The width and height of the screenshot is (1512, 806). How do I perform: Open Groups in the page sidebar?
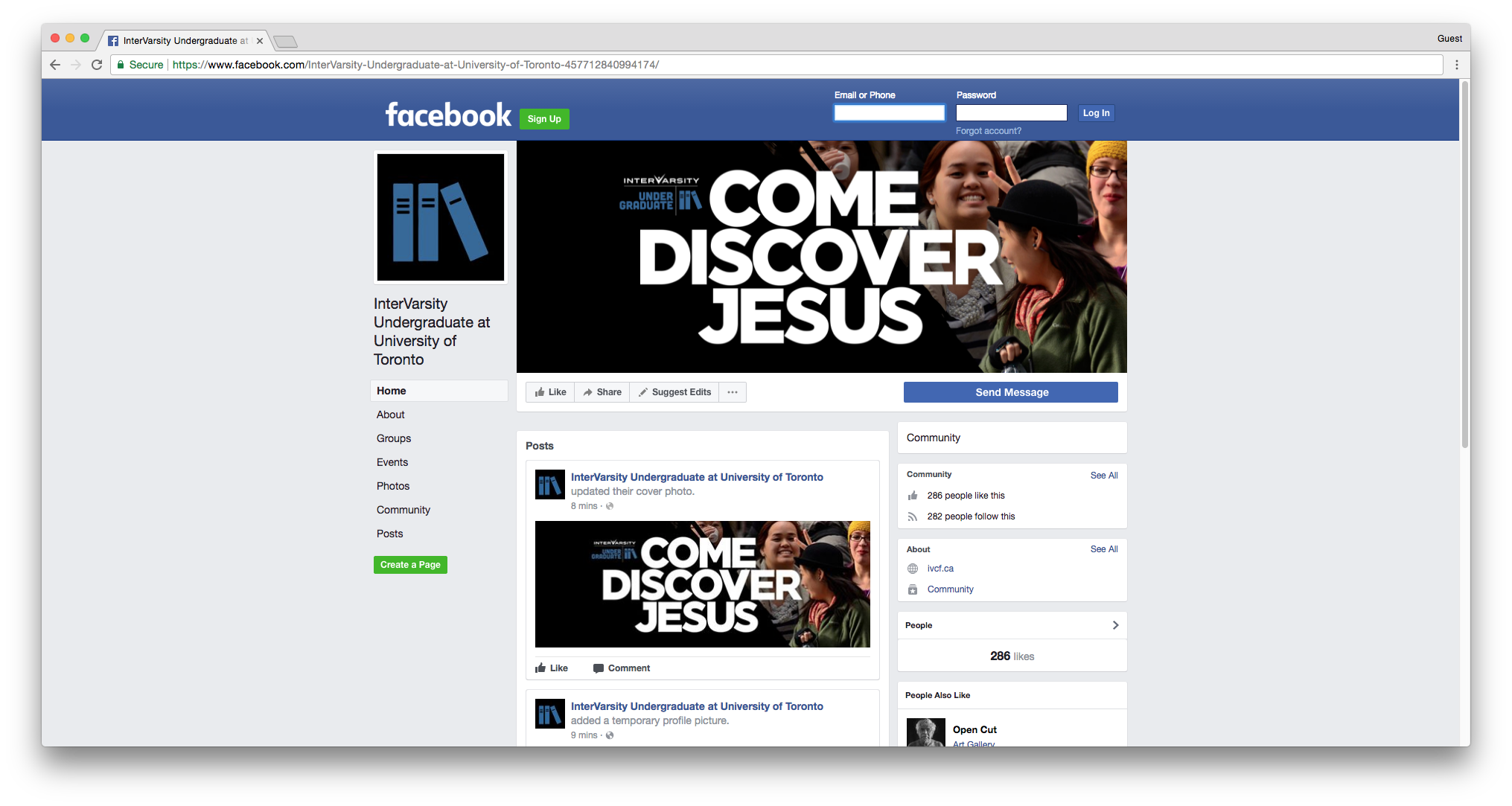click(394, 438)
